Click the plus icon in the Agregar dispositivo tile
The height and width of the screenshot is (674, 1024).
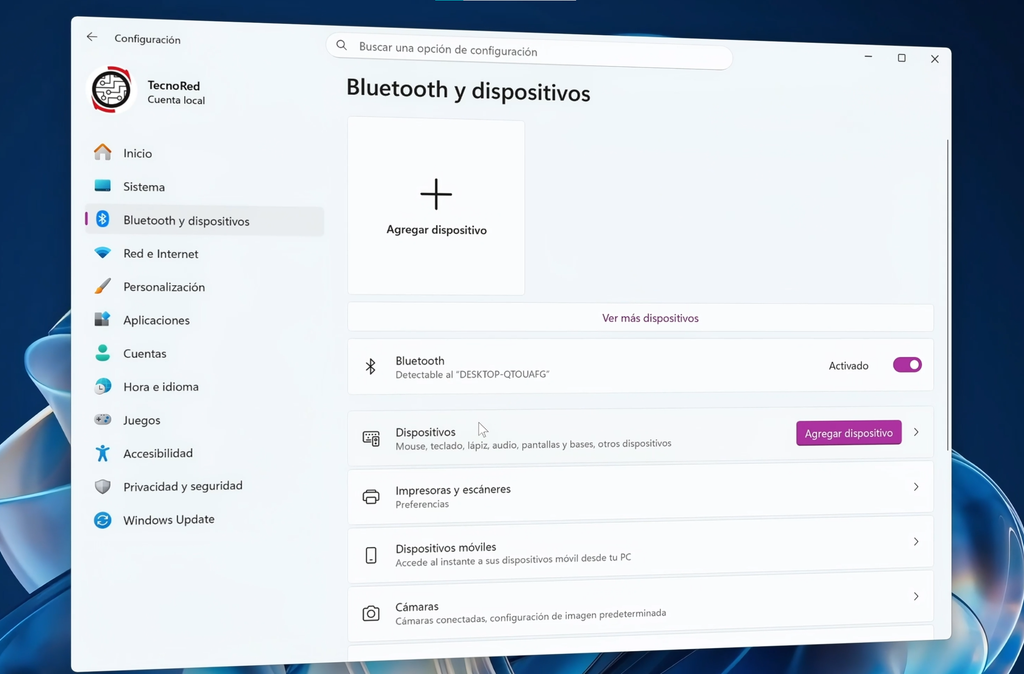click(436, 194)
